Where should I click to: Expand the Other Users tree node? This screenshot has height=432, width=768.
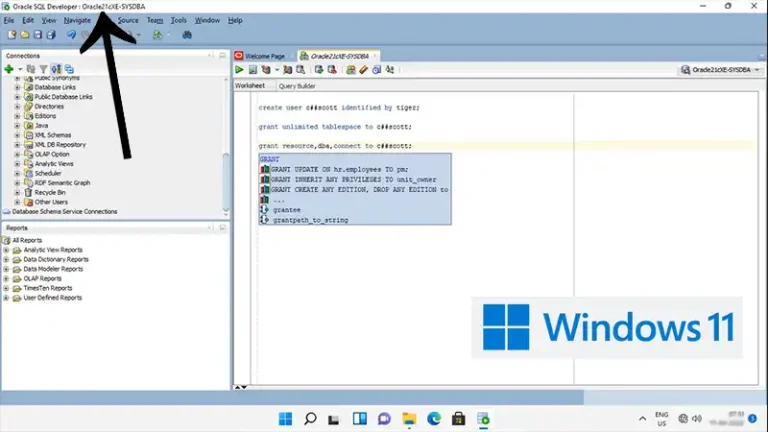pyautogui.click(x=17, y=202)
